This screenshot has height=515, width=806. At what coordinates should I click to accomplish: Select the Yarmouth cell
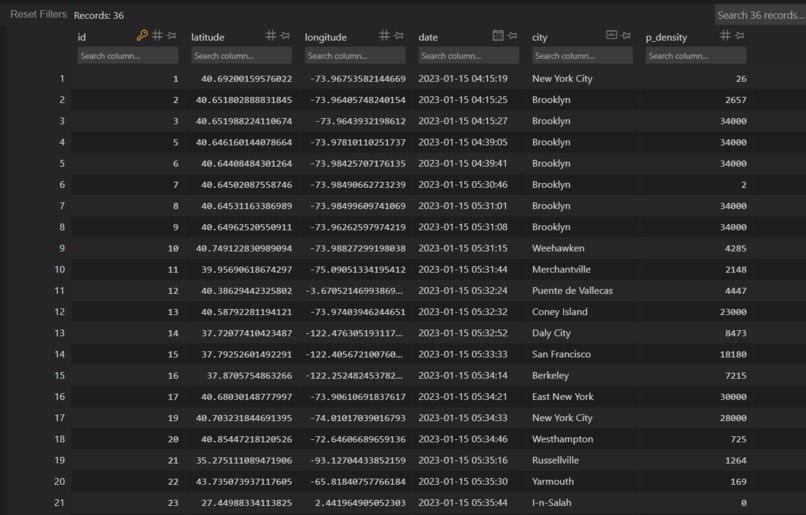pos(553,482)
